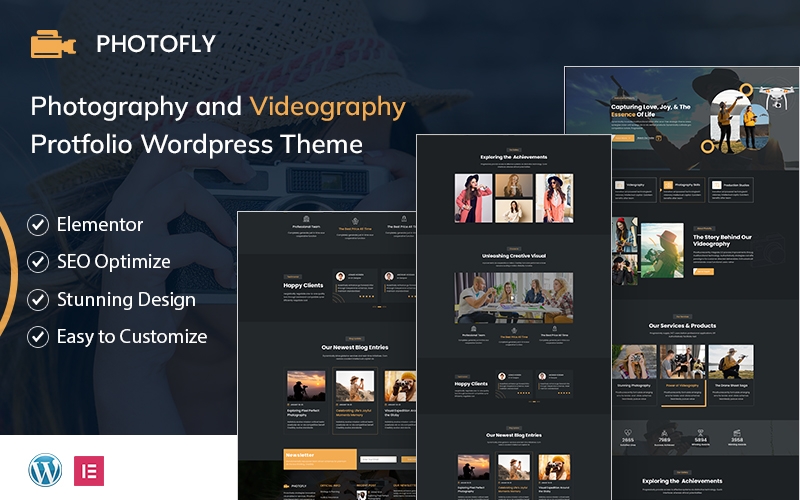The image size is (800, 500).
Task: Click the newsletter email input field
Action: click(x=378, y=460)
